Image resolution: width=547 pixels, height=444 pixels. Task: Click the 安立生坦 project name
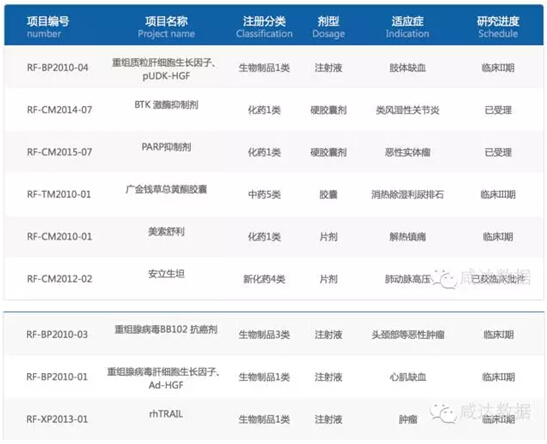(x=166, y=274)
